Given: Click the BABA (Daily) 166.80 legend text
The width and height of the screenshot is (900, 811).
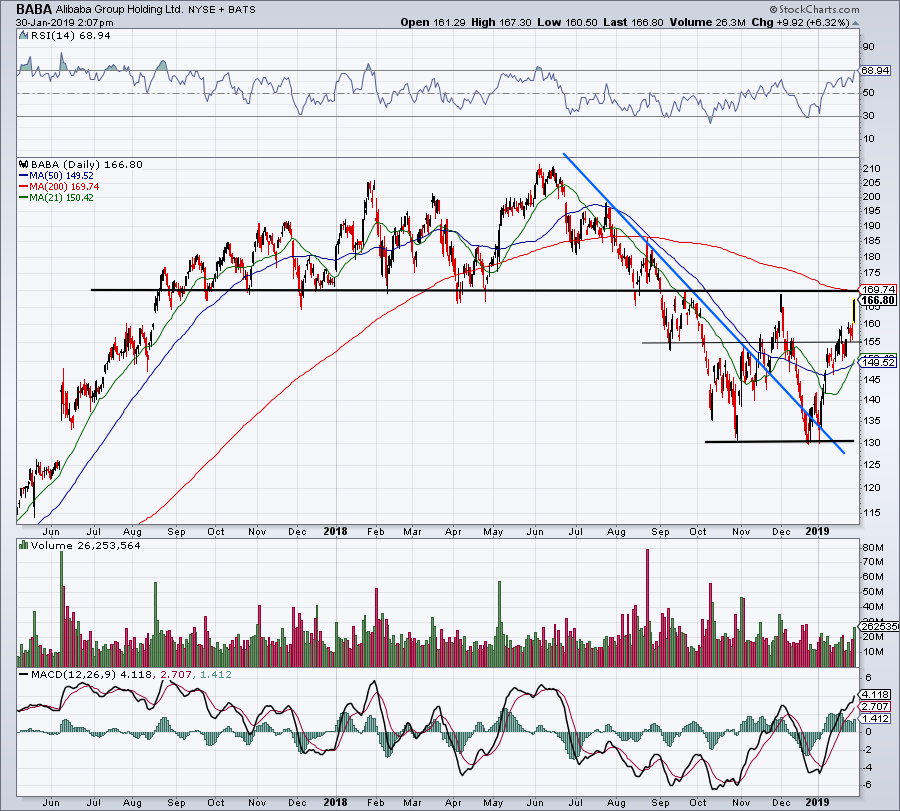Looking at the screenshot, I should pyautogui.click(x=86, y=164).
